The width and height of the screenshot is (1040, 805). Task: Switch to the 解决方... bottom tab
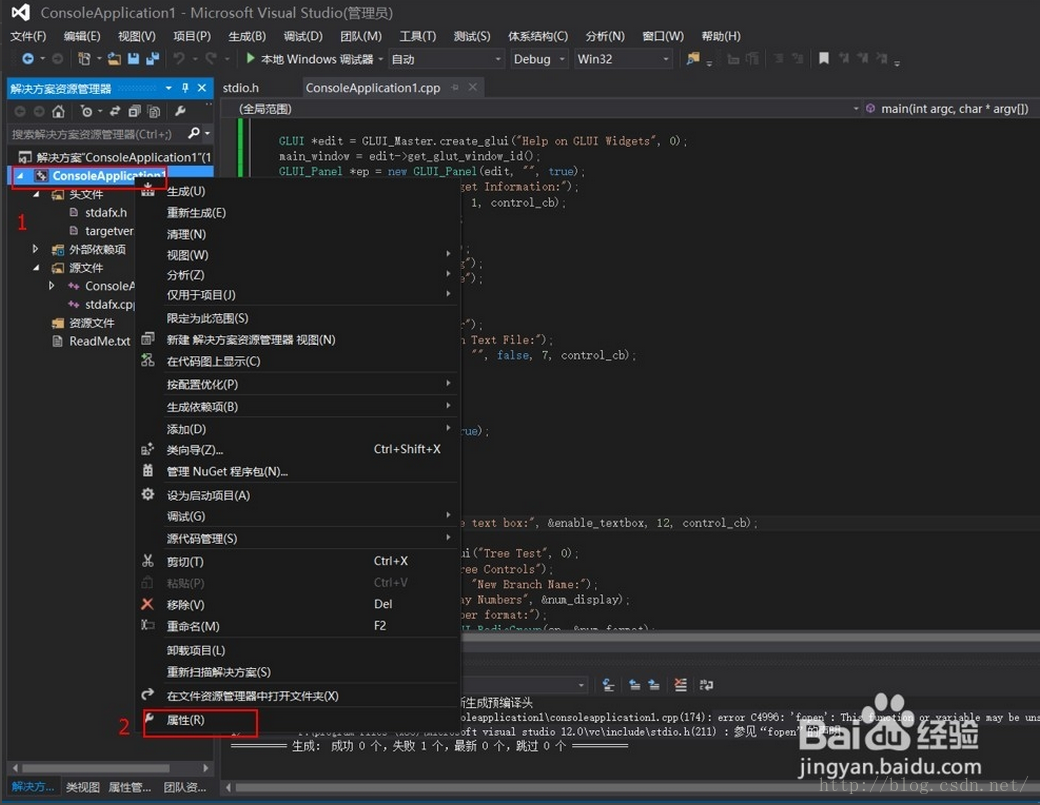pyautogui.click(x=33, y=787)
